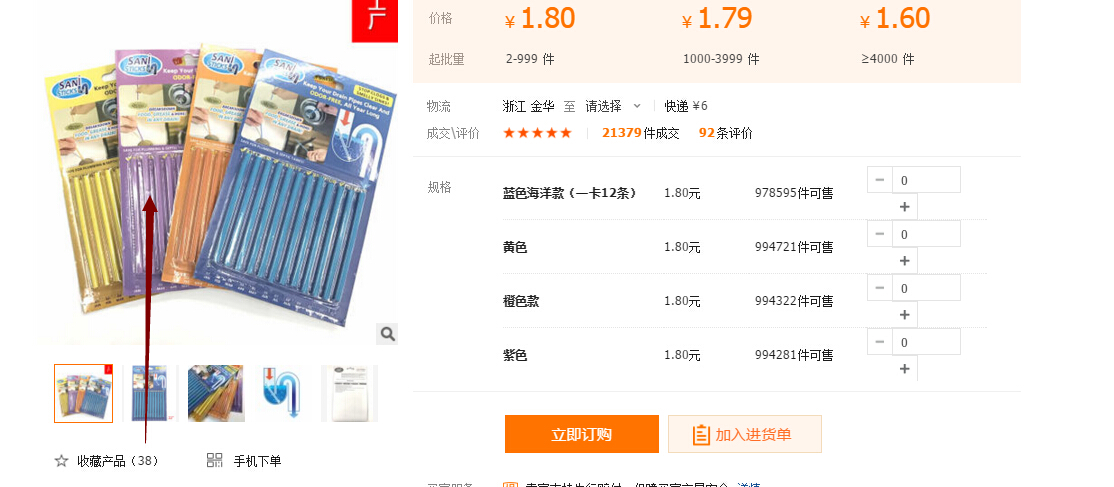Click the 立即订购 order now button
The height and width of the screenshot is (487, 1114).
click(582, 434)
